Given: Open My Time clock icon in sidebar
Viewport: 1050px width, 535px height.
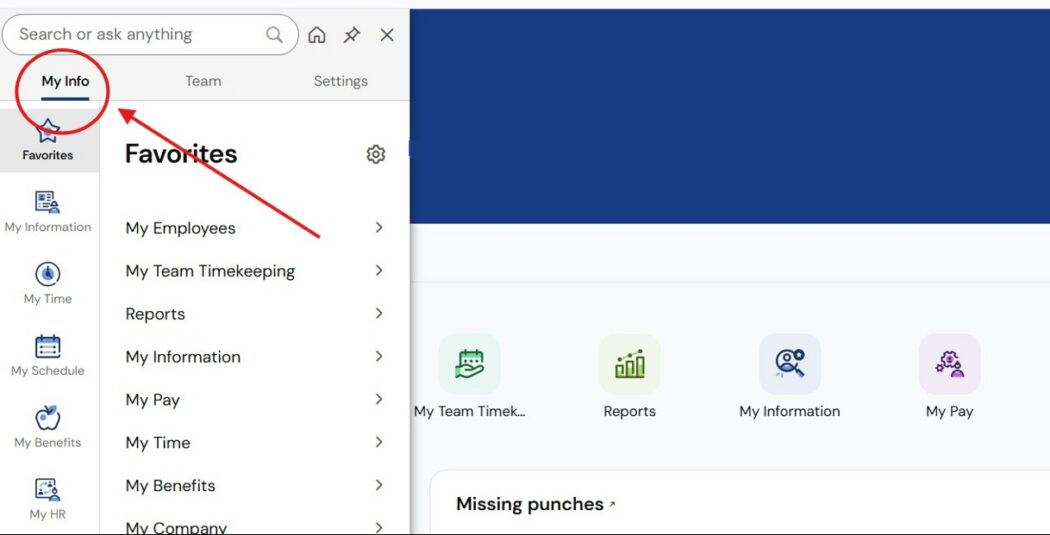Looking at the screenshot, I should click(x=48, y=283).
